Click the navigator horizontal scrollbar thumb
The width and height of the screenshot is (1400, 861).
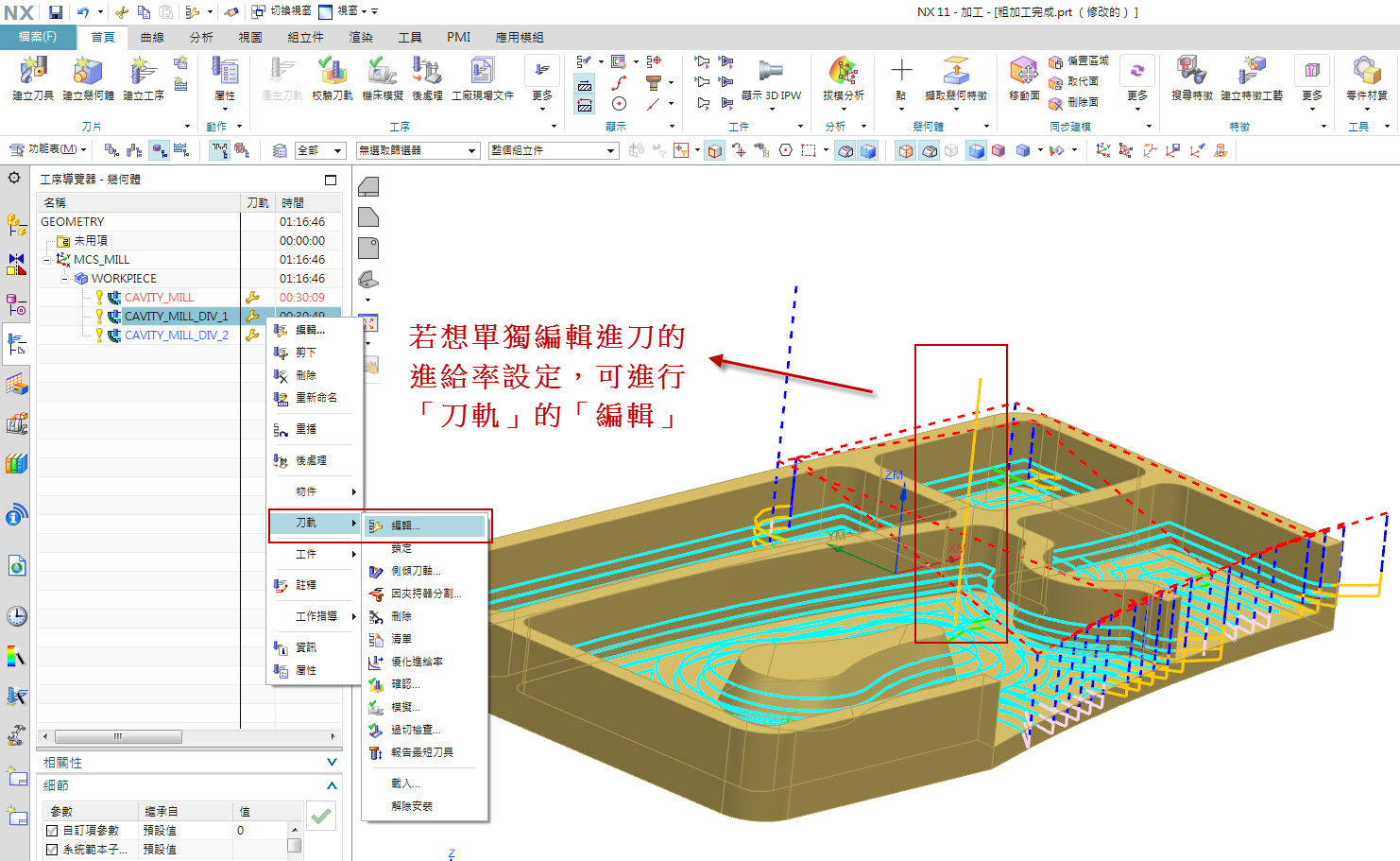[118, 736]
